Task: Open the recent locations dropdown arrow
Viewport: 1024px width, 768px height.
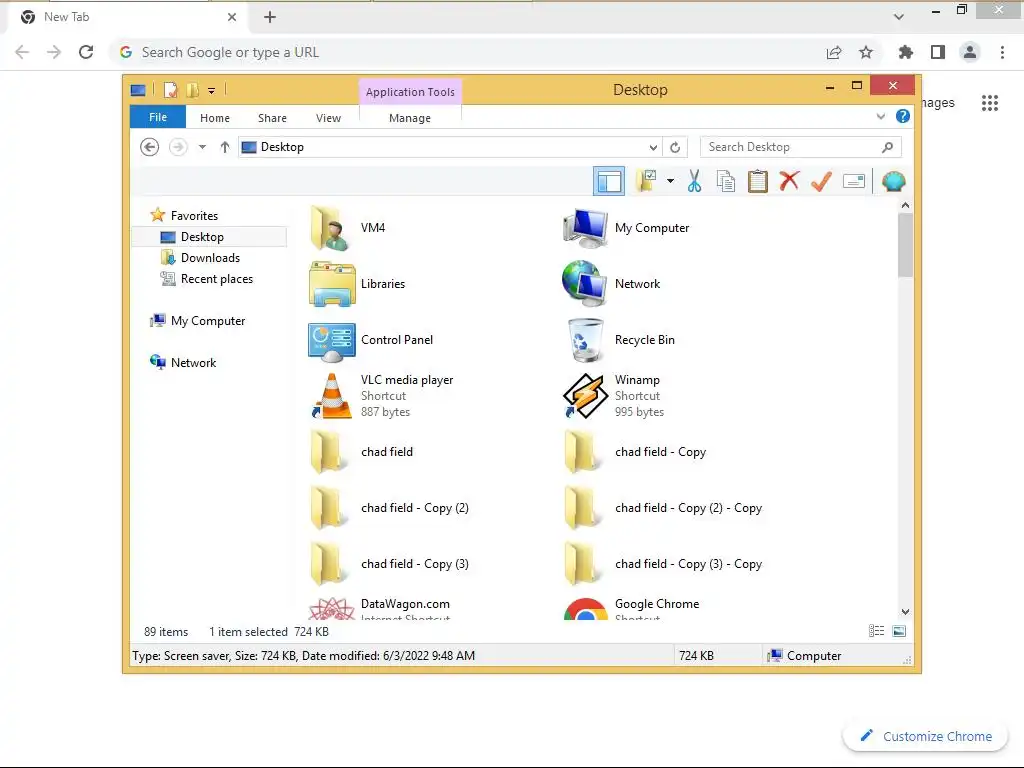Action: pos(202,147)
